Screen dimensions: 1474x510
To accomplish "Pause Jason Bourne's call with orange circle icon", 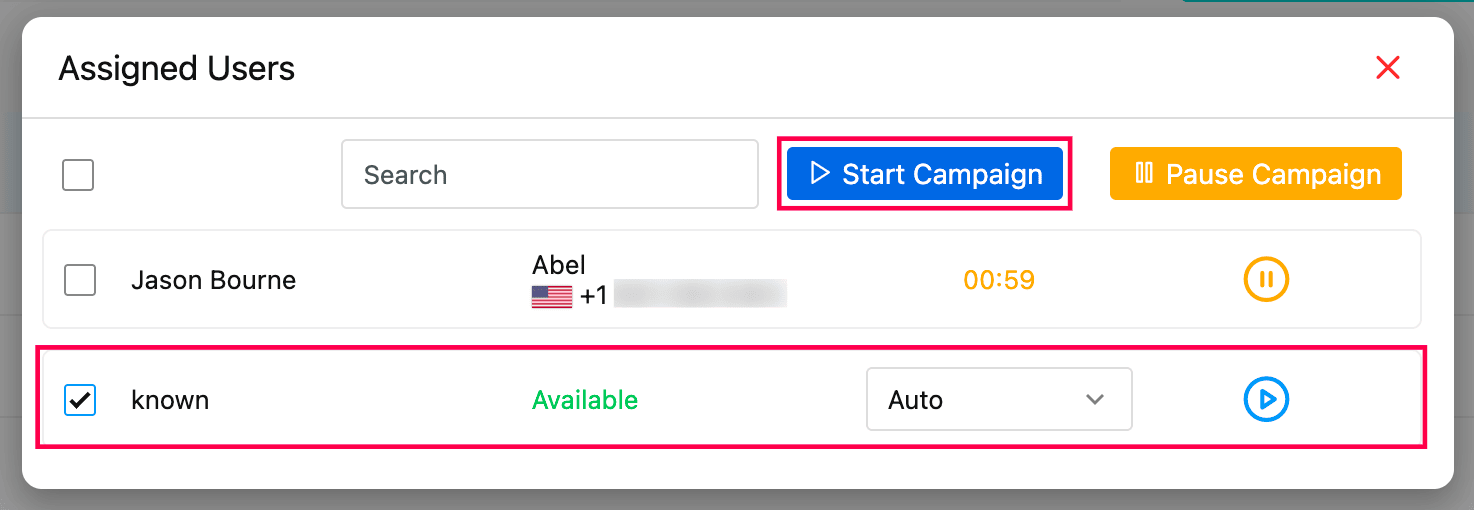I will pyautogui.click(x=1266, y=279).
